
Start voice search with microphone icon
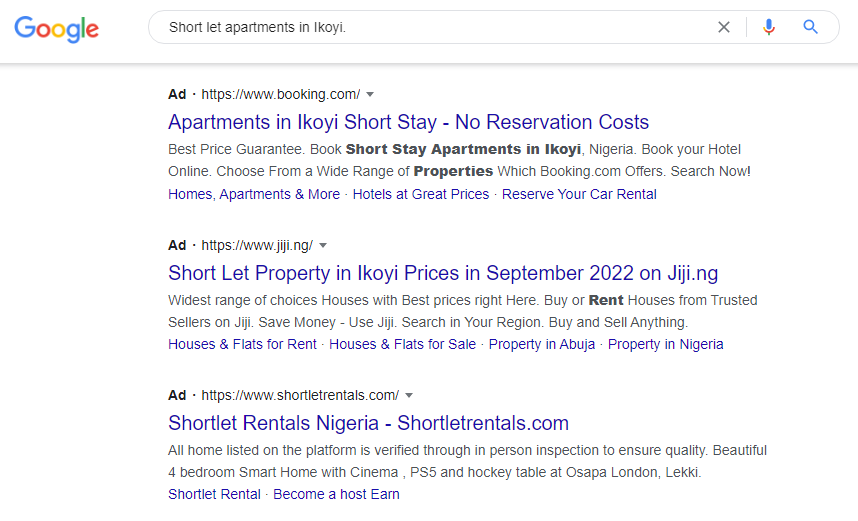click(x=768, y=27)
